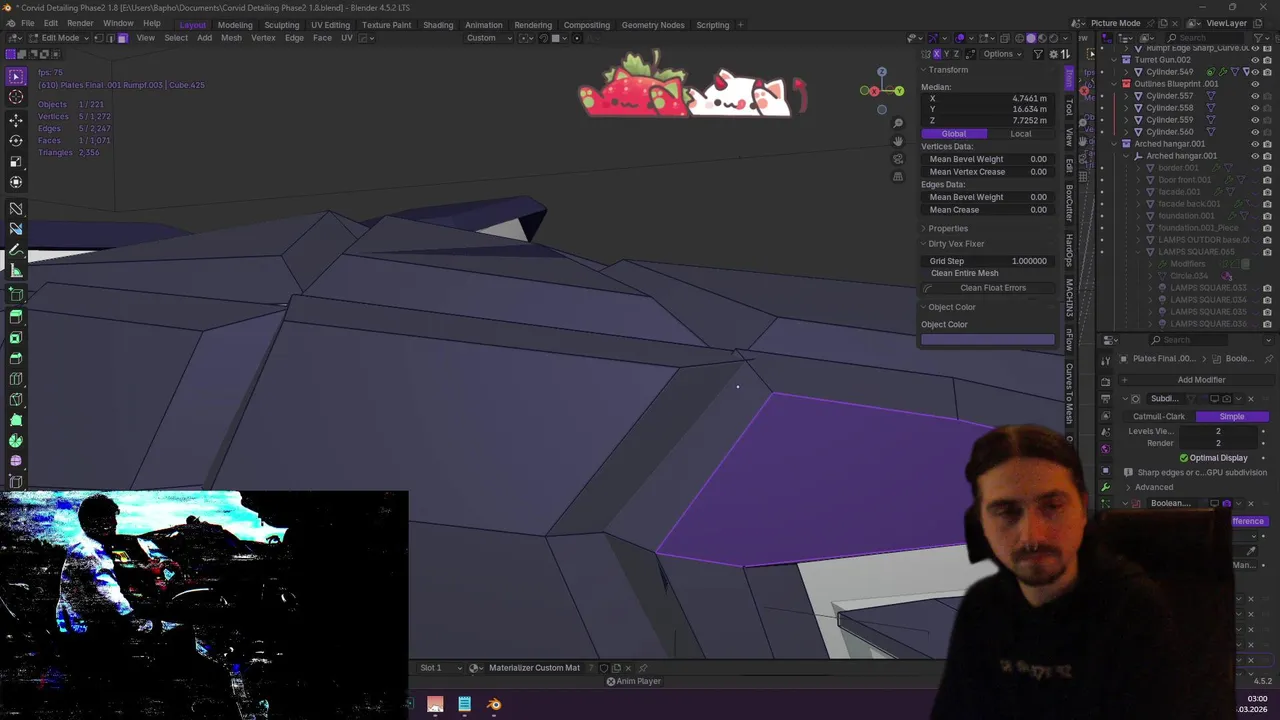Expand Cylinder.549 in the outliner
The image size is (1280, 720).
[1126, 72]
